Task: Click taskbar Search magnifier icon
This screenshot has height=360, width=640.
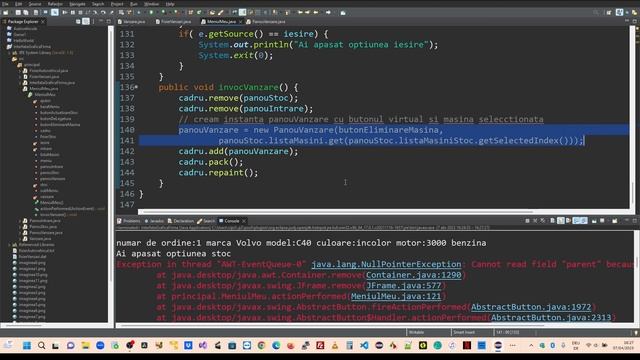Action: pyautogui.click(x=42, y=346)
